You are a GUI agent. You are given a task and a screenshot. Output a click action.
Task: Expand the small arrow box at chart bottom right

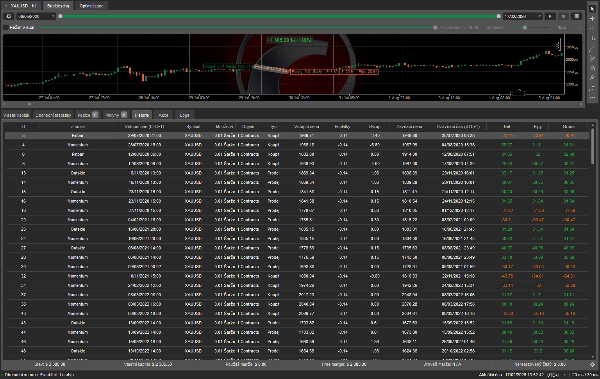517,92
